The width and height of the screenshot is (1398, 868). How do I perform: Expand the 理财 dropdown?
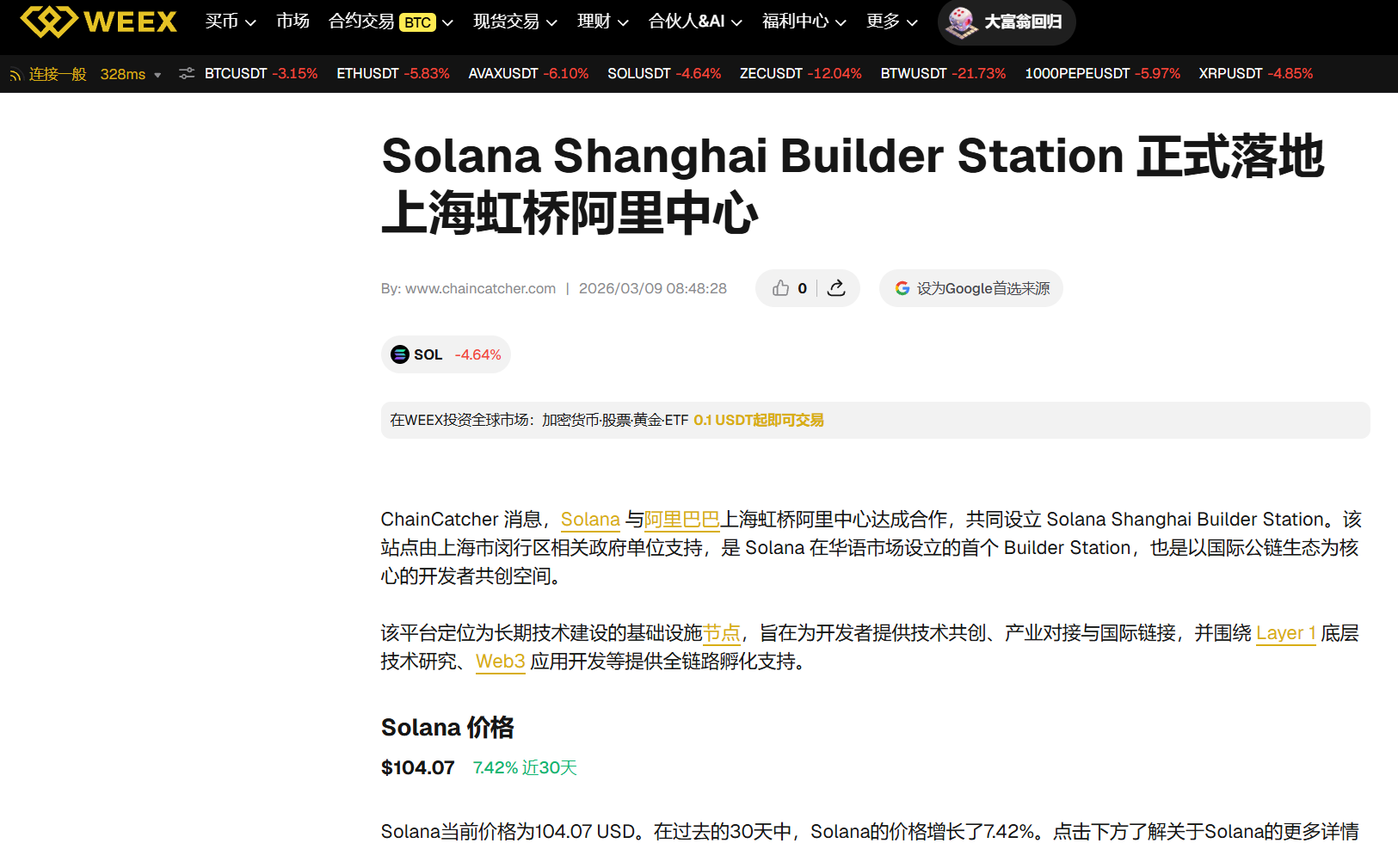[x=603, y=22]
